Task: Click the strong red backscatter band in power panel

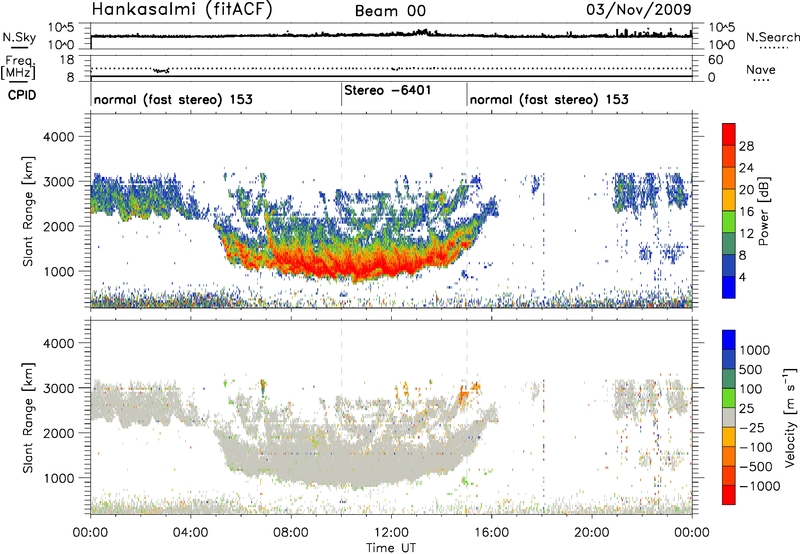Action: point(357,263)
